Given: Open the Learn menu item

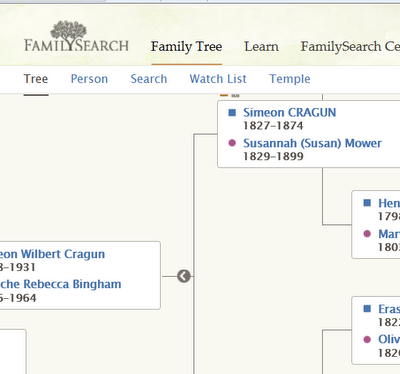Looking at the screenshot, I should click(x=261, y=47).
